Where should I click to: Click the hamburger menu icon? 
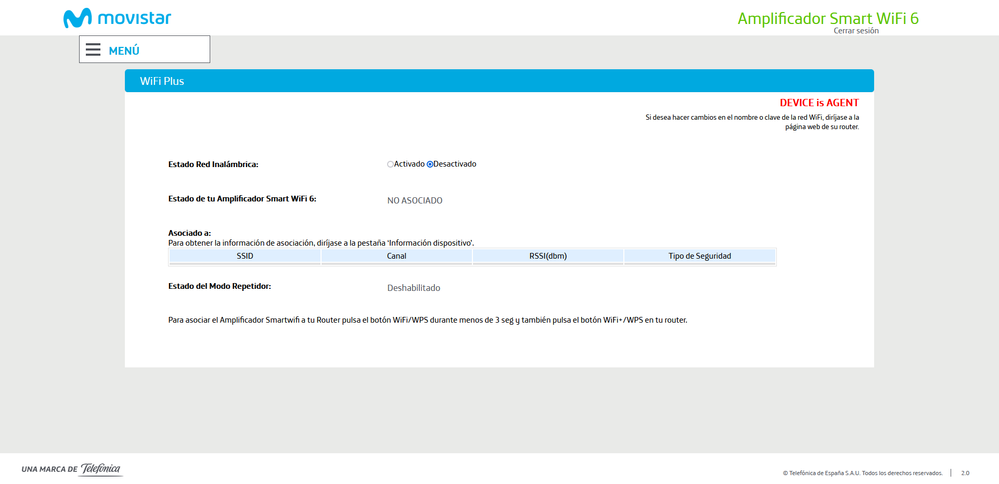pos(93,50)
